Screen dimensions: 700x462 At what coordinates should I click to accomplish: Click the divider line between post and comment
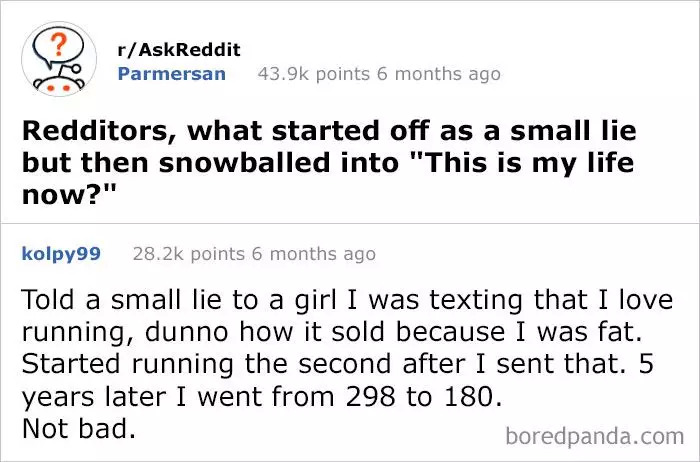coord(350,223)
